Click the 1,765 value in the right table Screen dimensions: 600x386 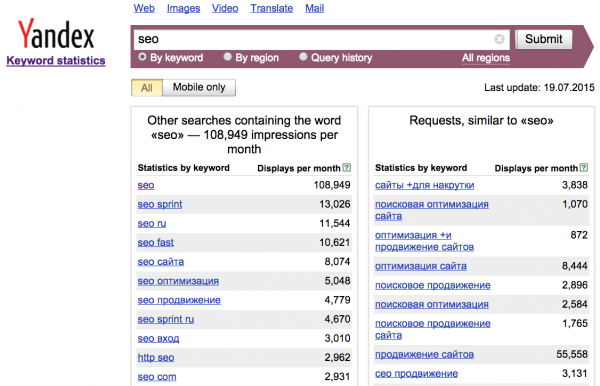pyautogui.click(x=574, y=323)
